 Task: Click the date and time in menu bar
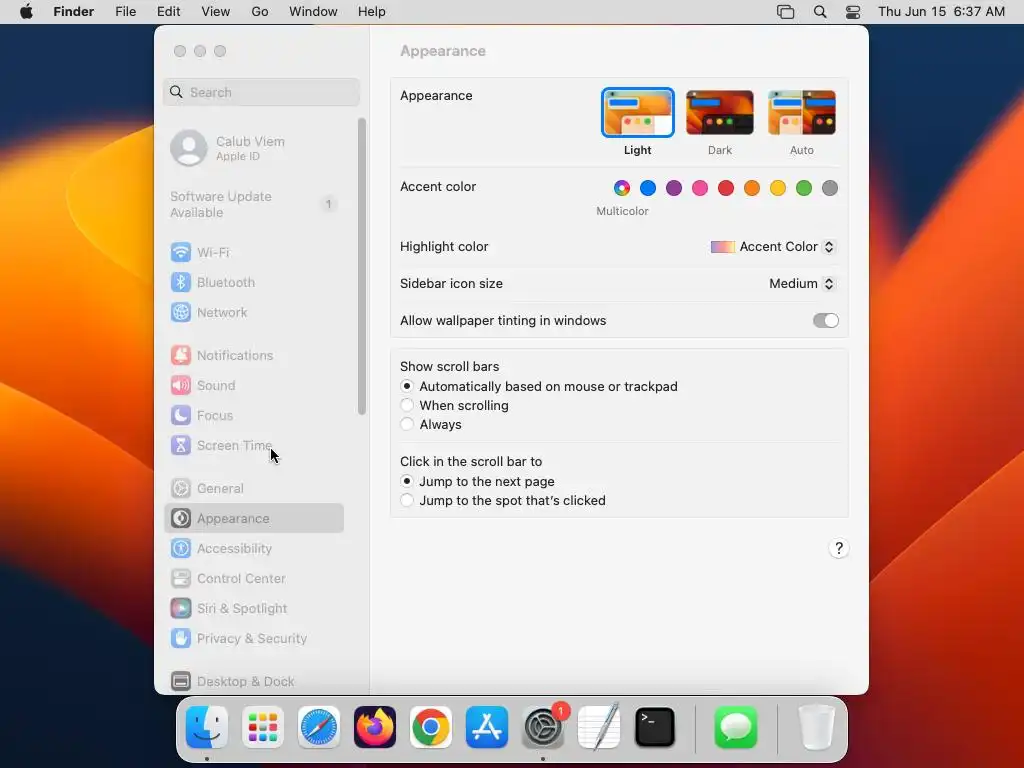click(941, 12)
